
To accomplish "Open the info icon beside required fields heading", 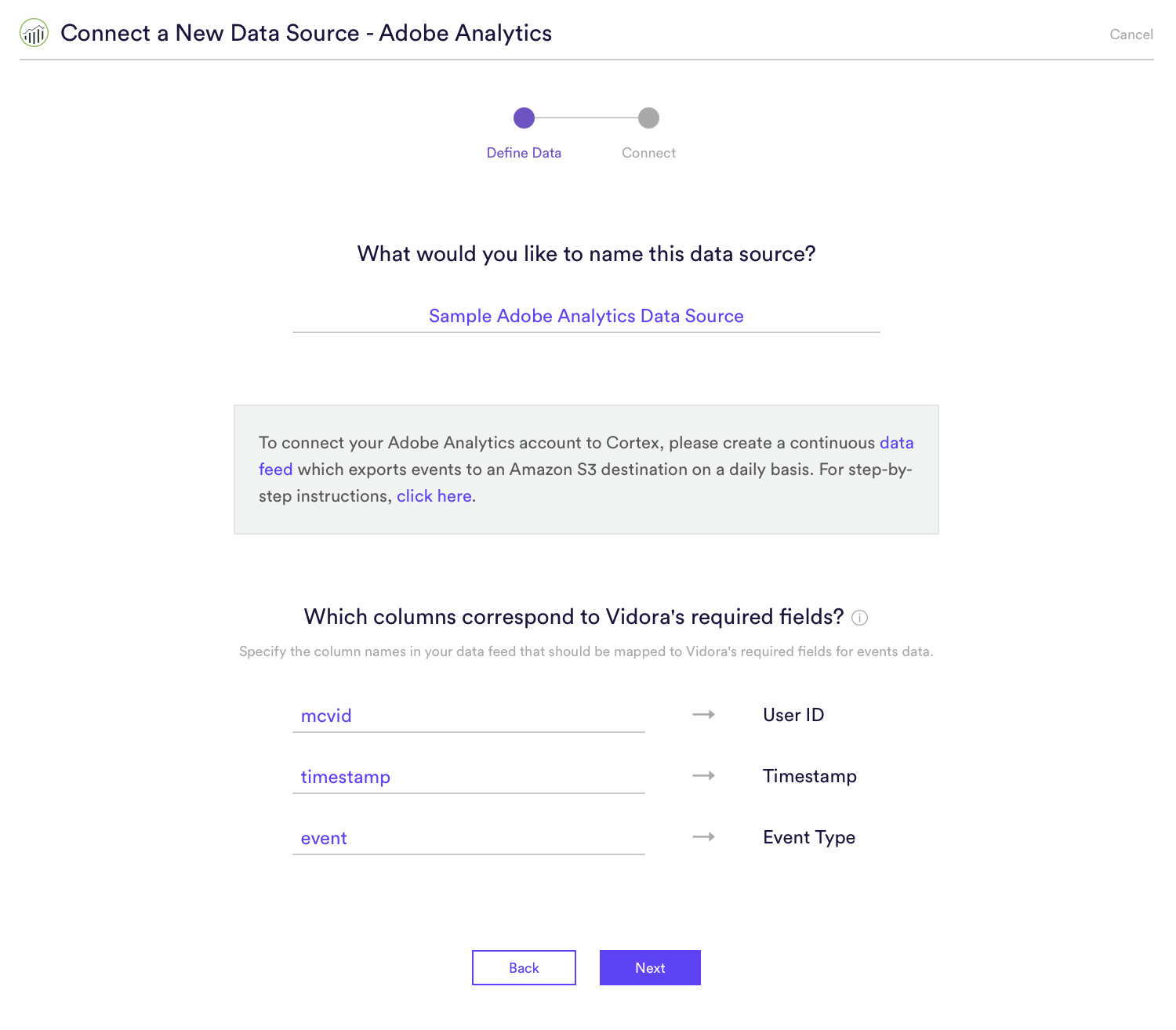I will coord(859,618).
